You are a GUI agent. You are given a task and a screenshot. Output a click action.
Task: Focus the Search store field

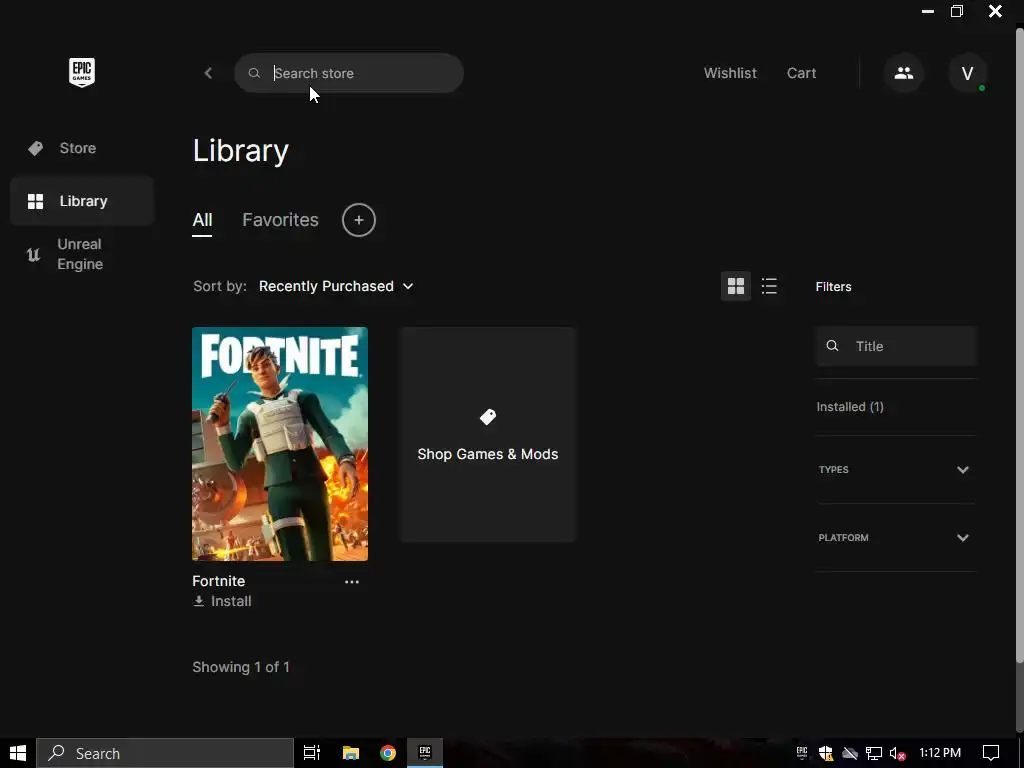[349, 73]
